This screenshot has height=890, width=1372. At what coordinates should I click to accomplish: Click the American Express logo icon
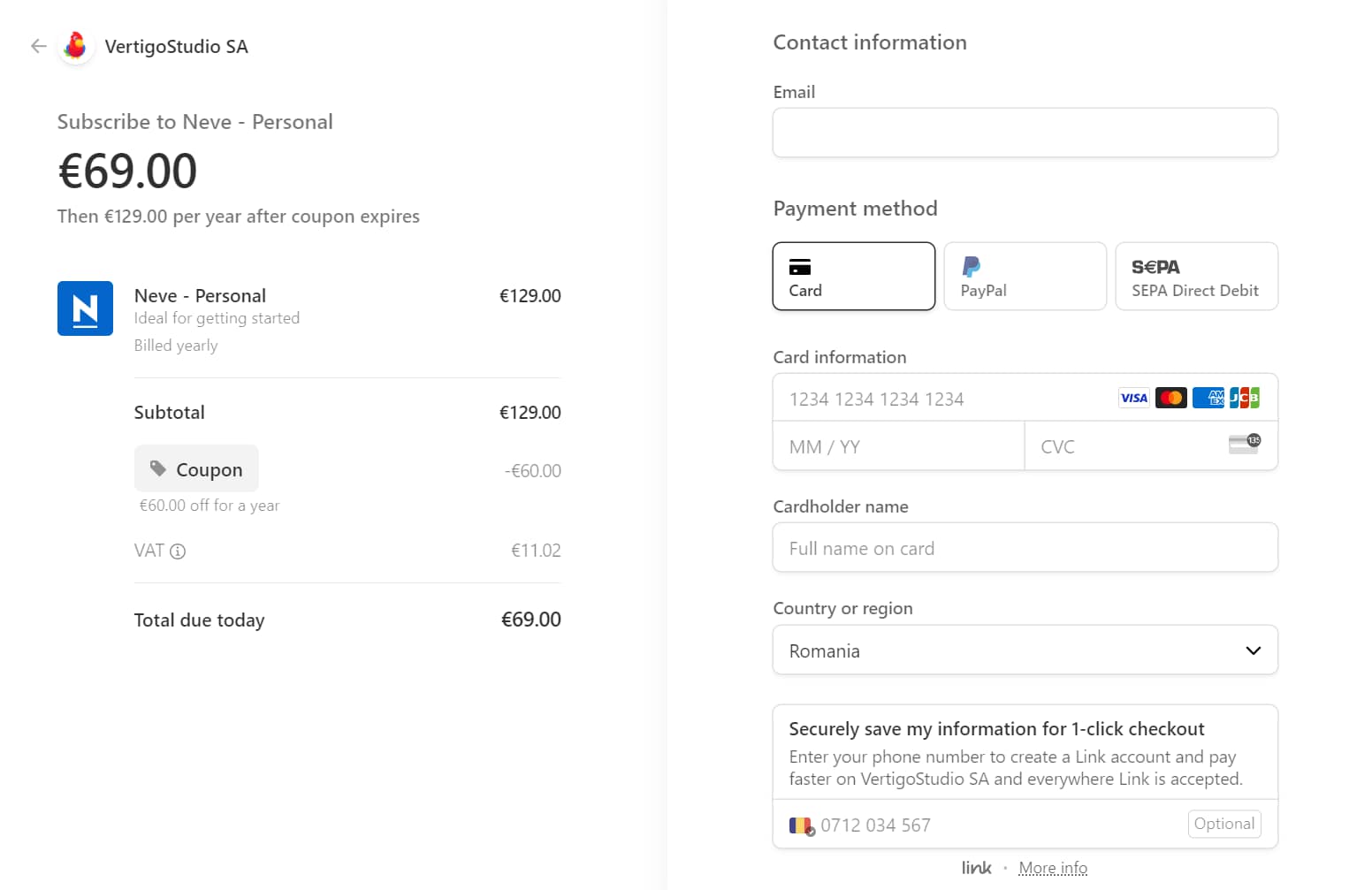tap(1208, 399)
